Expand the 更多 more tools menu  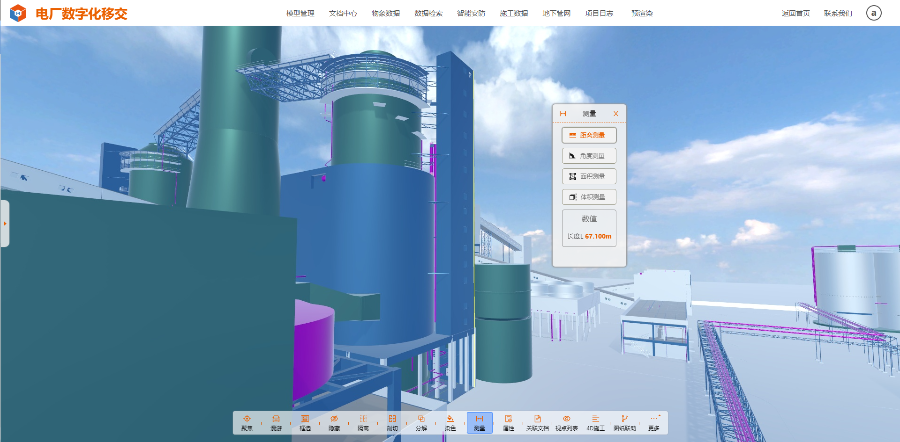[x=654, y=423]
